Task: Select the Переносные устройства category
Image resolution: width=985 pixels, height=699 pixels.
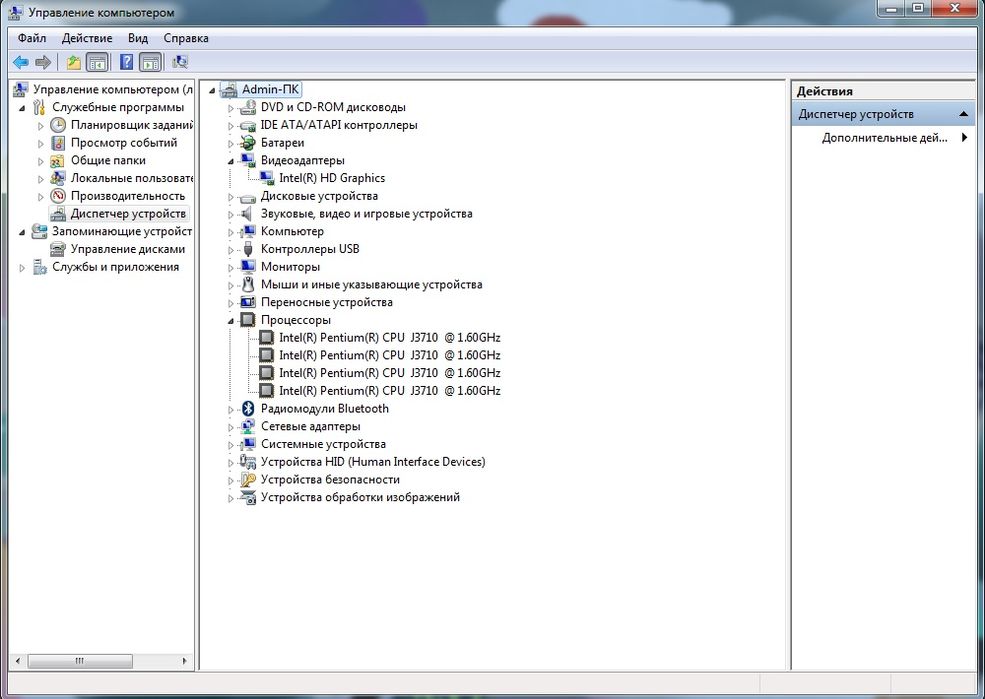Action: (x=327, y=302)
